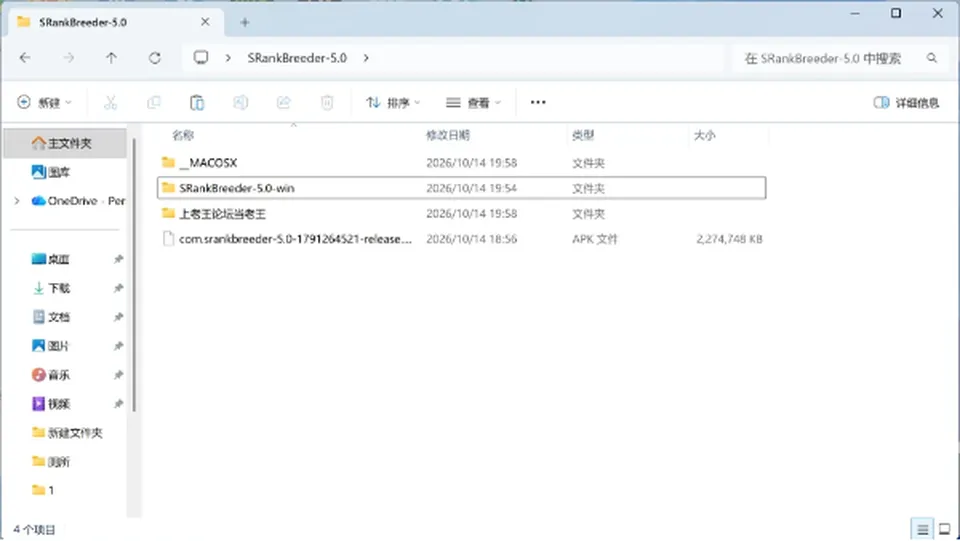
Task: Unpin Downloads (下载) via its pin icon
Action: (118, 288)
